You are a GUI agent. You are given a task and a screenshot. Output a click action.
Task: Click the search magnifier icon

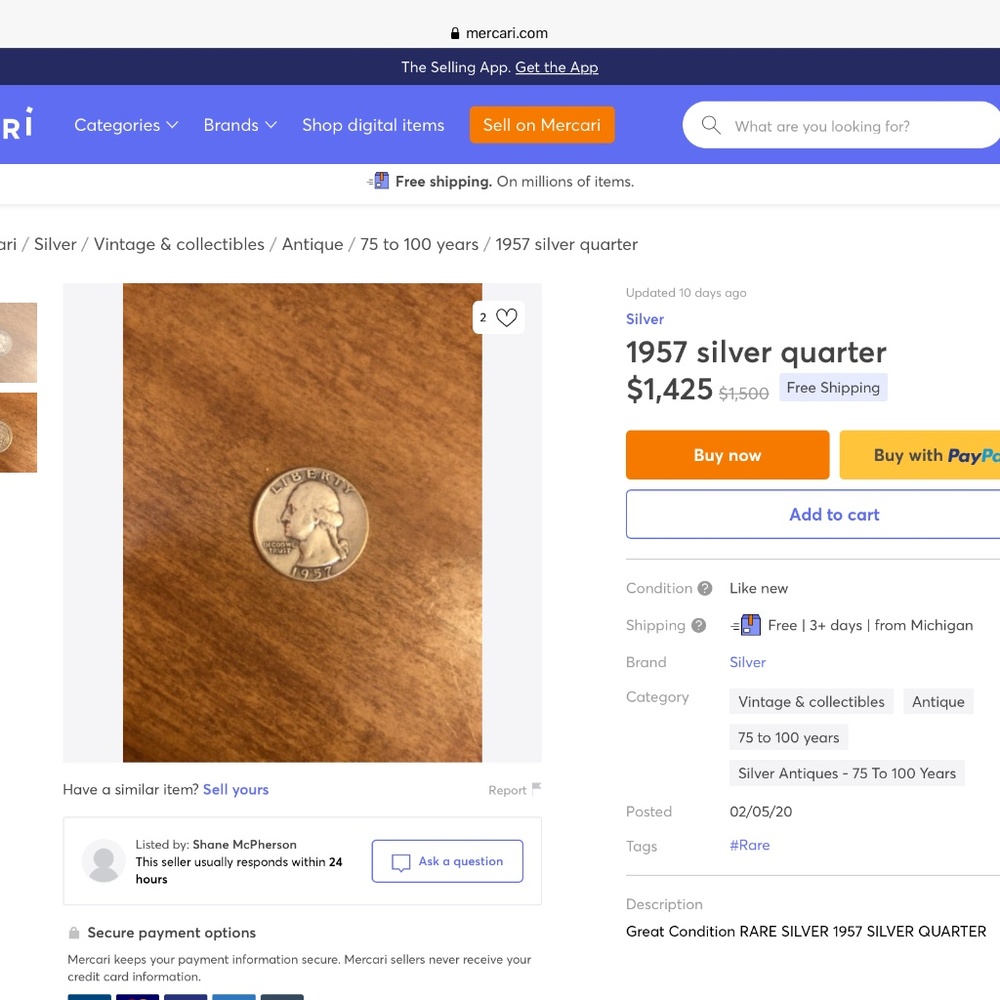pos(711,125)
